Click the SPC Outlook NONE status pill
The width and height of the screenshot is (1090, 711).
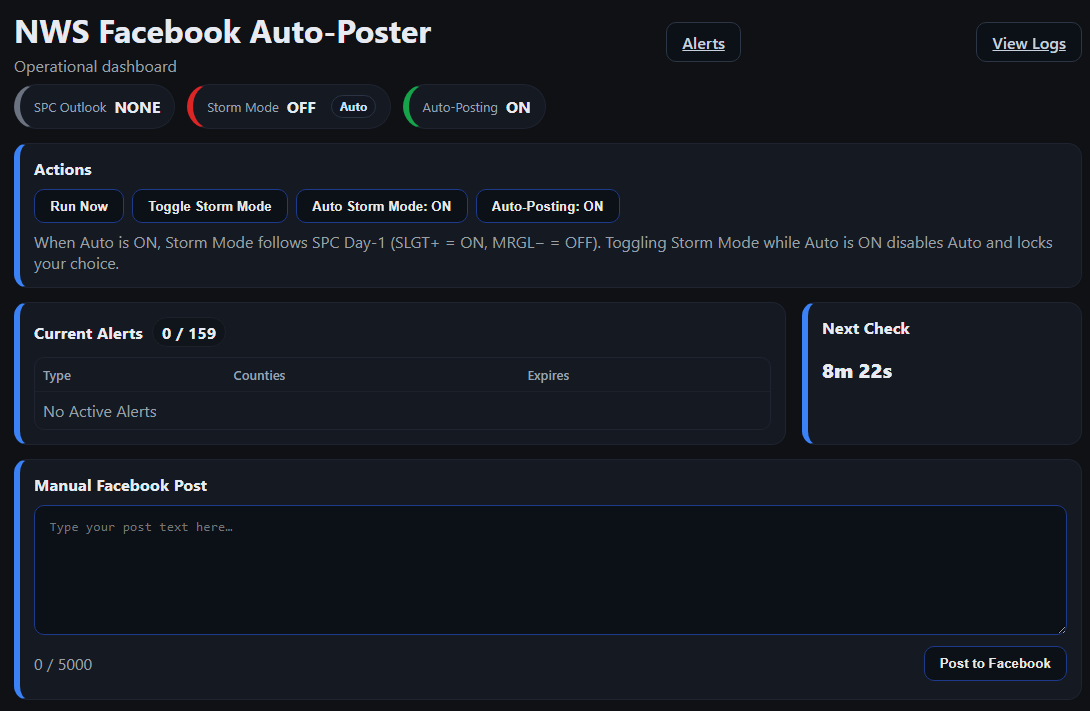coord(97,107)
